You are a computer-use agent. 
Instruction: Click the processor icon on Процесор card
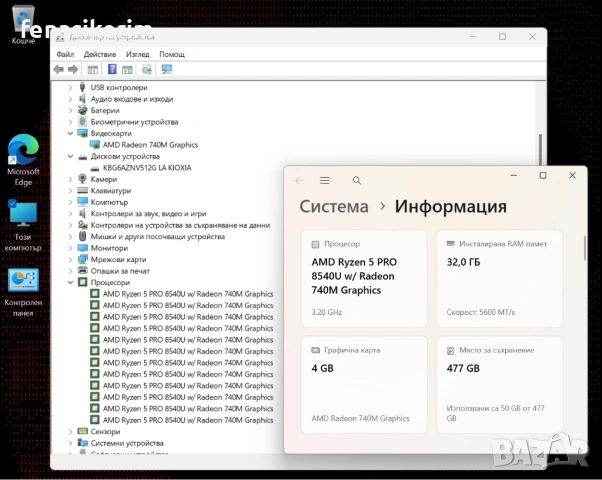[x=315, y=244]
